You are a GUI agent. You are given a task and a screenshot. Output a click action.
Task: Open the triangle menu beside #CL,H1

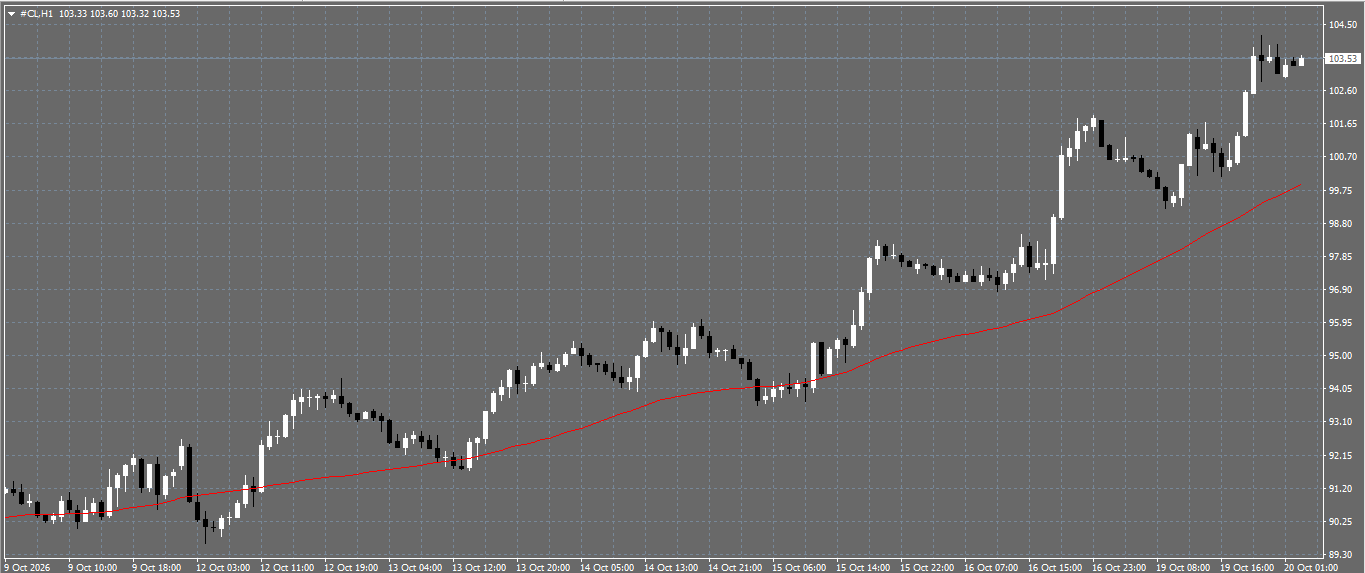[x=11, y=14]
